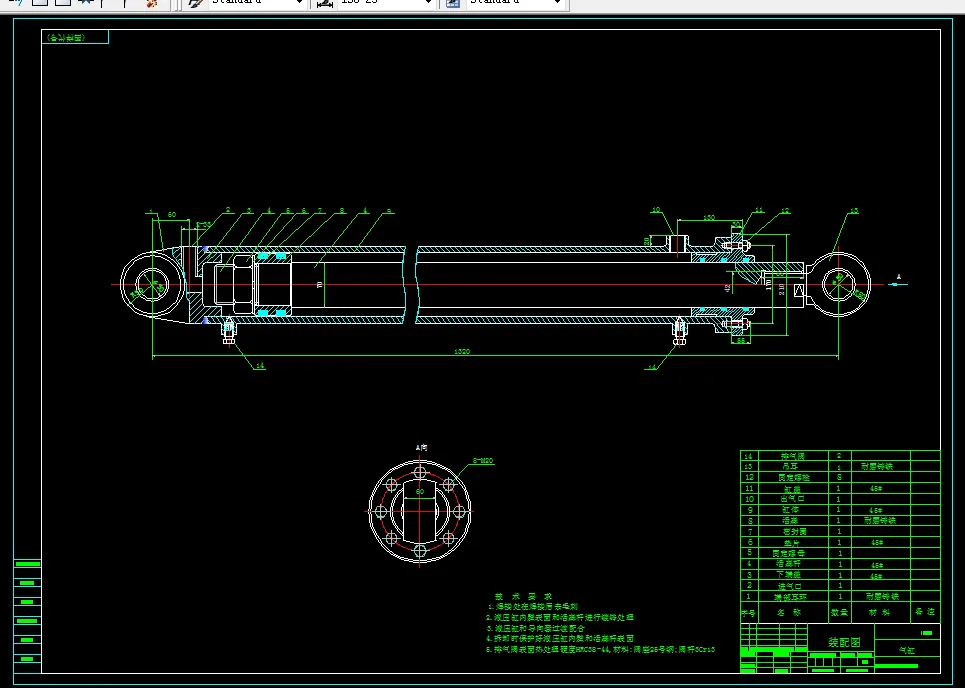The image size is (965, 688).
Task: Select part number 14 leader at left plug
Action: point(260,366)
